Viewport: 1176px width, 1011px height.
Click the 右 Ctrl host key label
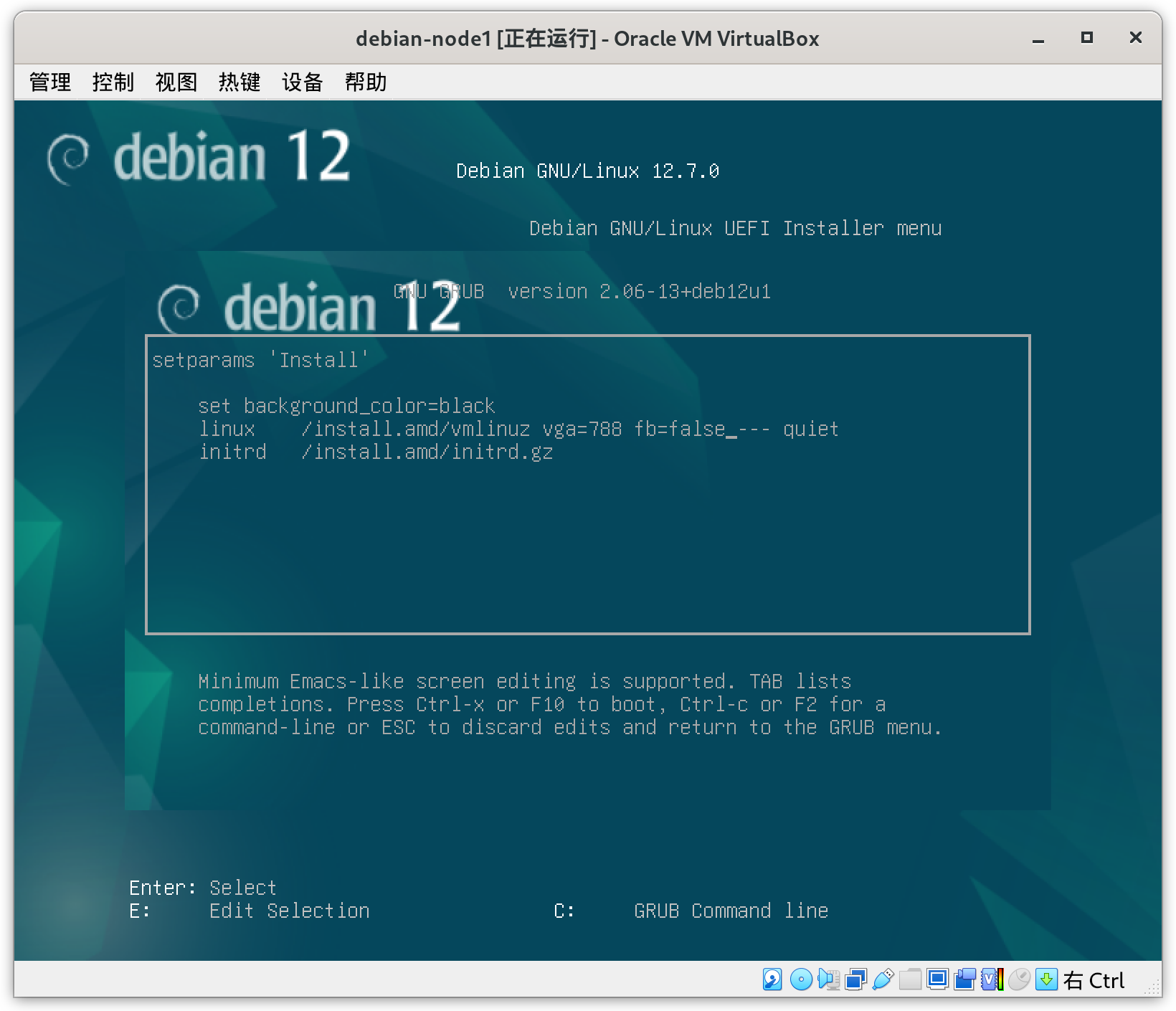1094,980
